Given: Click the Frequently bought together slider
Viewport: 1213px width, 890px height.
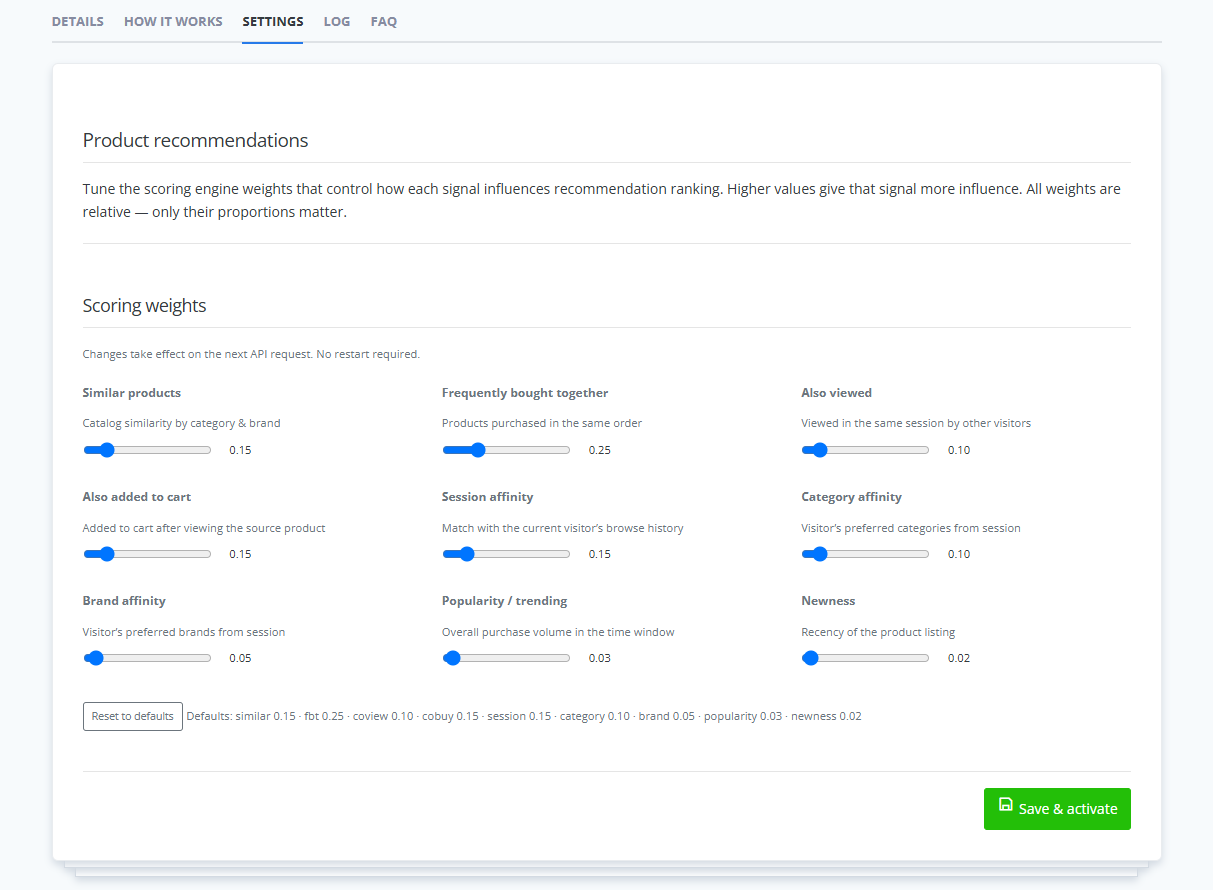Looking at the screenshot, I should [506, 450].
